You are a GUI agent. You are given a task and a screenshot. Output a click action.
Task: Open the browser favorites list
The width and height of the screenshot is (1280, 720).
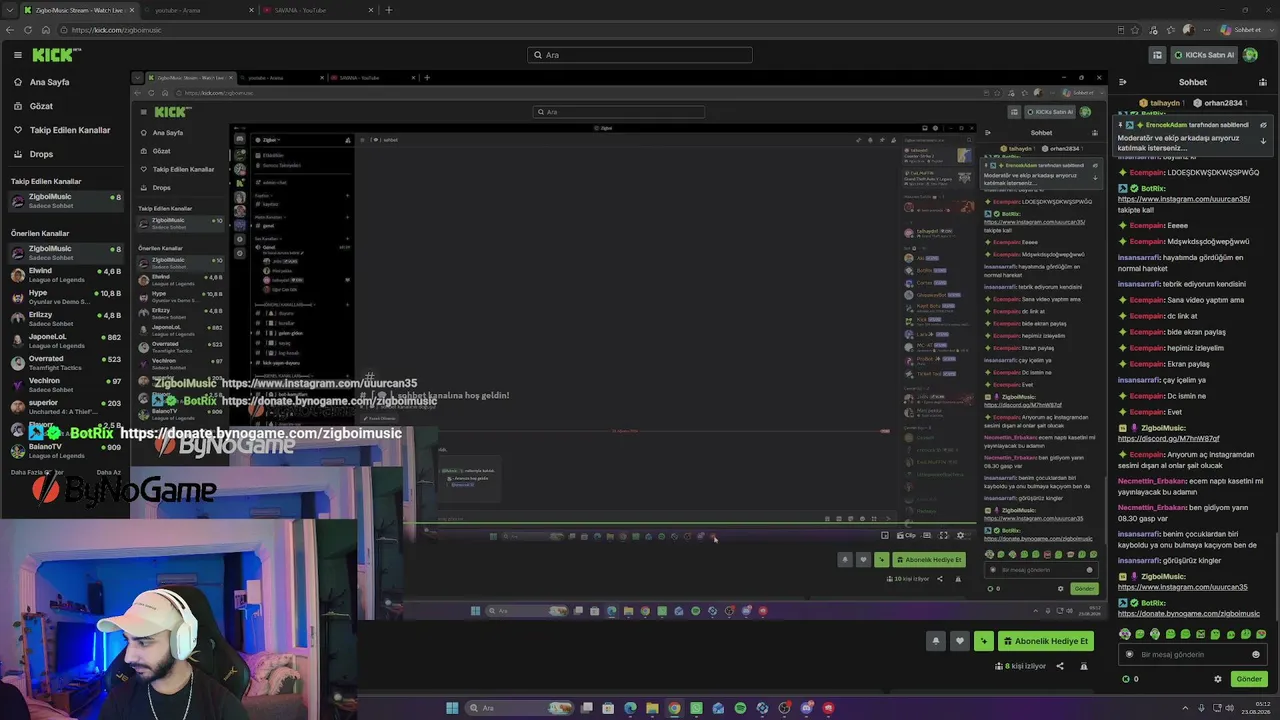(x=1171, y=30)
